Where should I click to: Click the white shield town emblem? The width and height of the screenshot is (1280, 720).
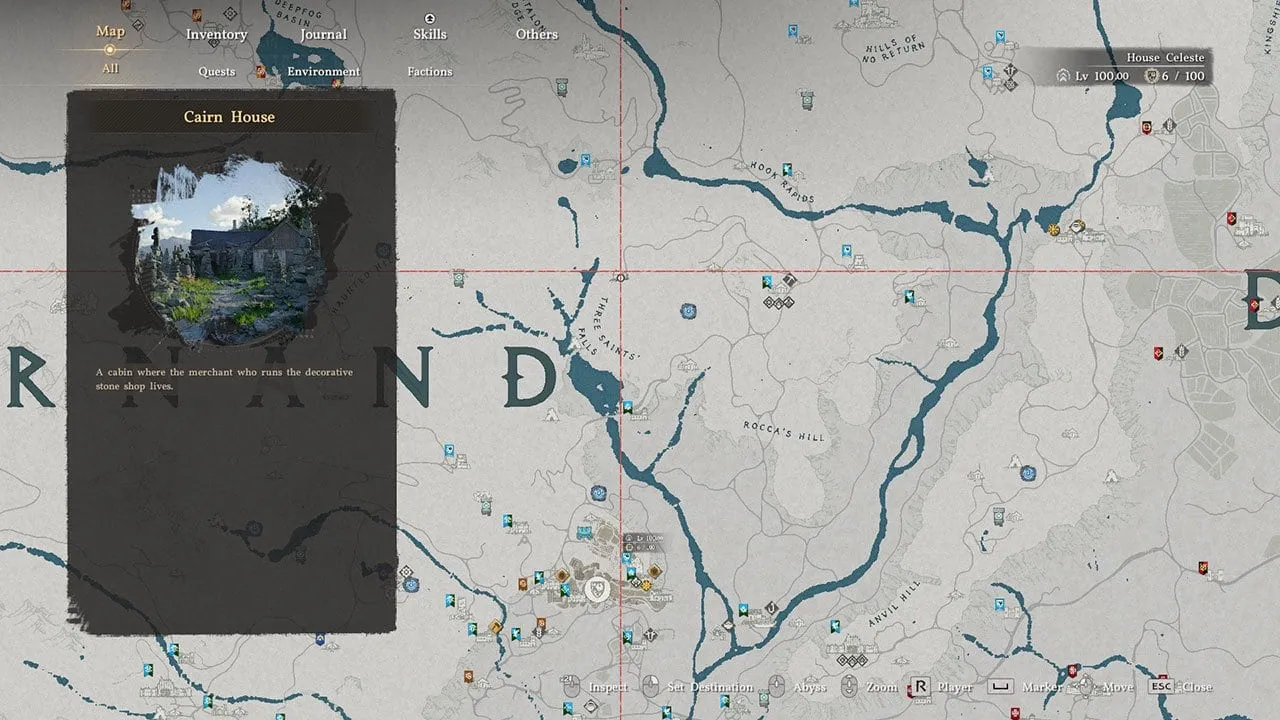[597, 589]
